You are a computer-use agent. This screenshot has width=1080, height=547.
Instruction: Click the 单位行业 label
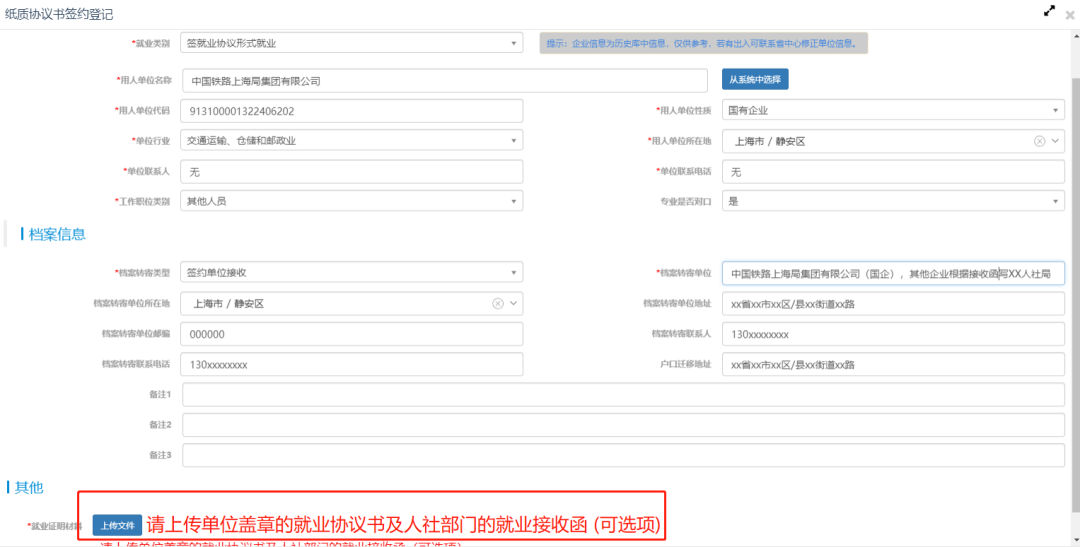[x=151, y=141]
